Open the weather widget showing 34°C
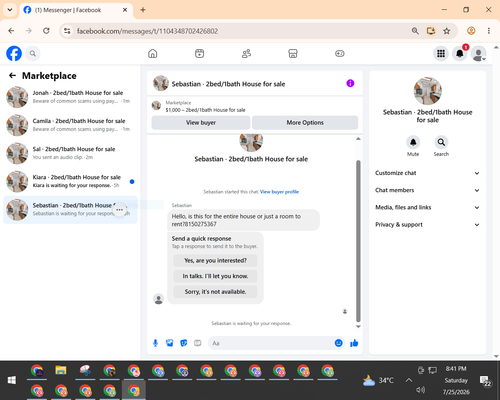 [378, 380]
